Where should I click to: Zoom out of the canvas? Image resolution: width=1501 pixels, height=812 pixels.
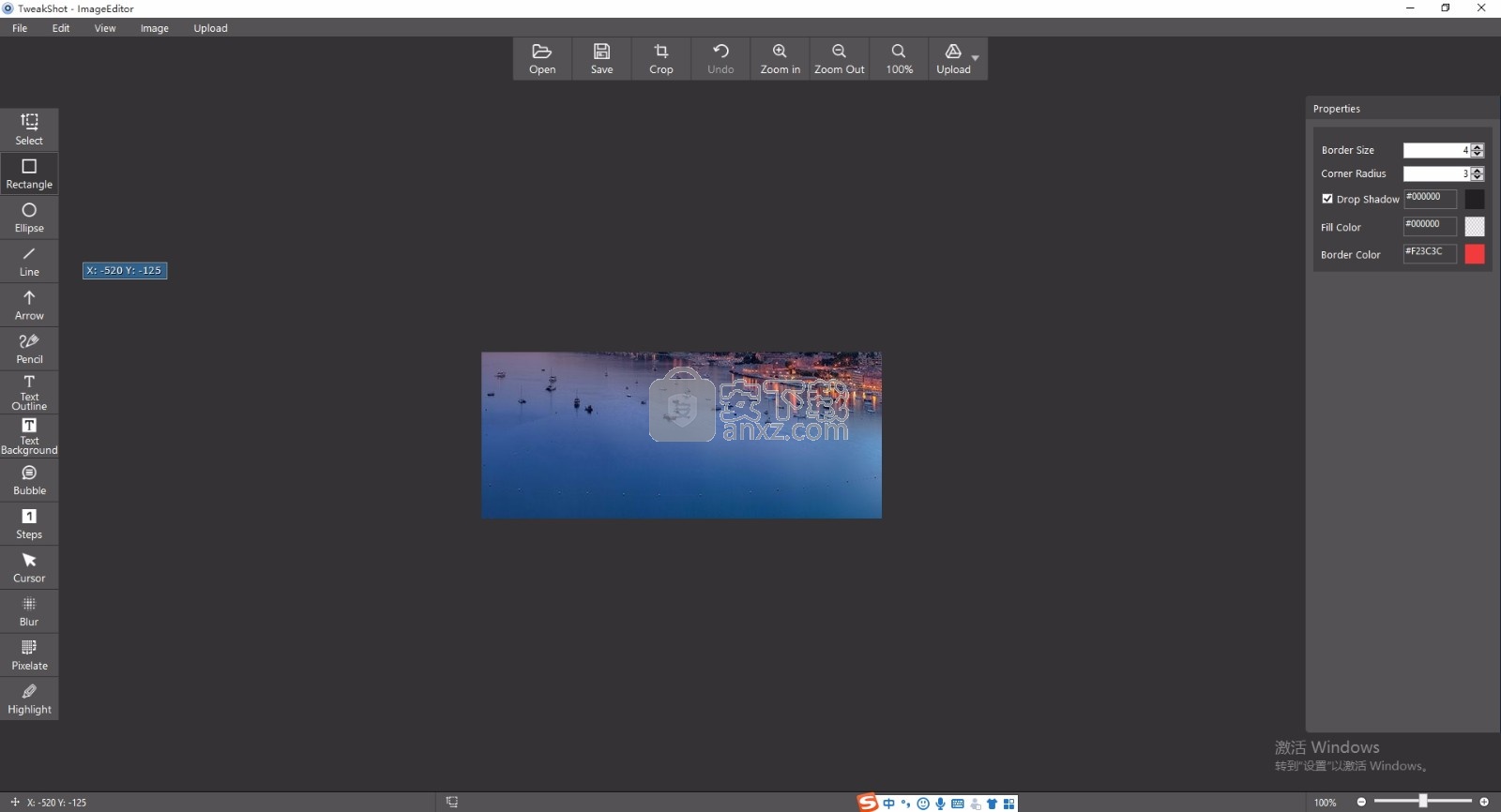coord(840,59)
